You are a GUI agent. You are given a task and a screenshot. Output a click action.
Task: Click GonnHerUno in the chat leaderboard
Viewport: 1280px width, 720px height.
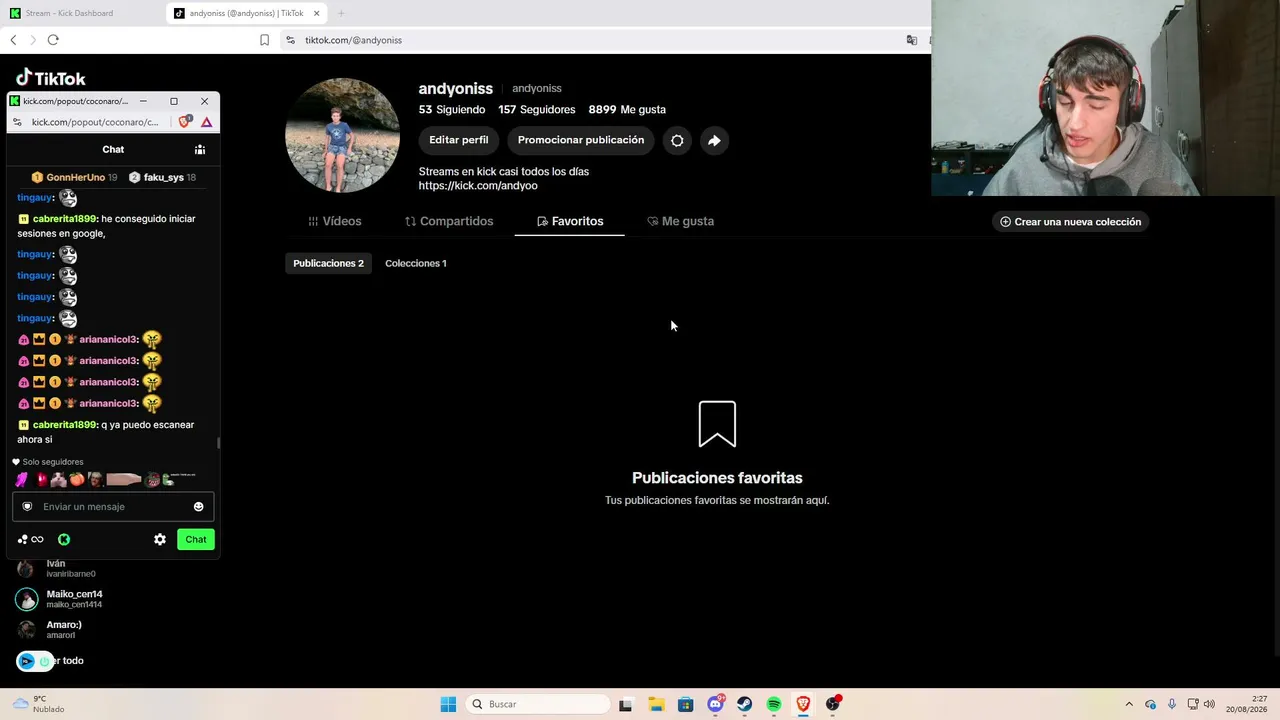(x=76, y=178)
